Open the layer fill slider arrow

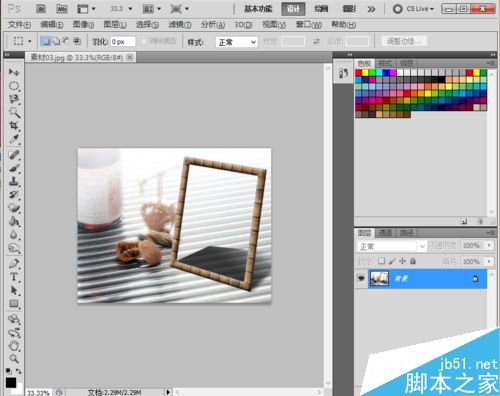[489, 261]
